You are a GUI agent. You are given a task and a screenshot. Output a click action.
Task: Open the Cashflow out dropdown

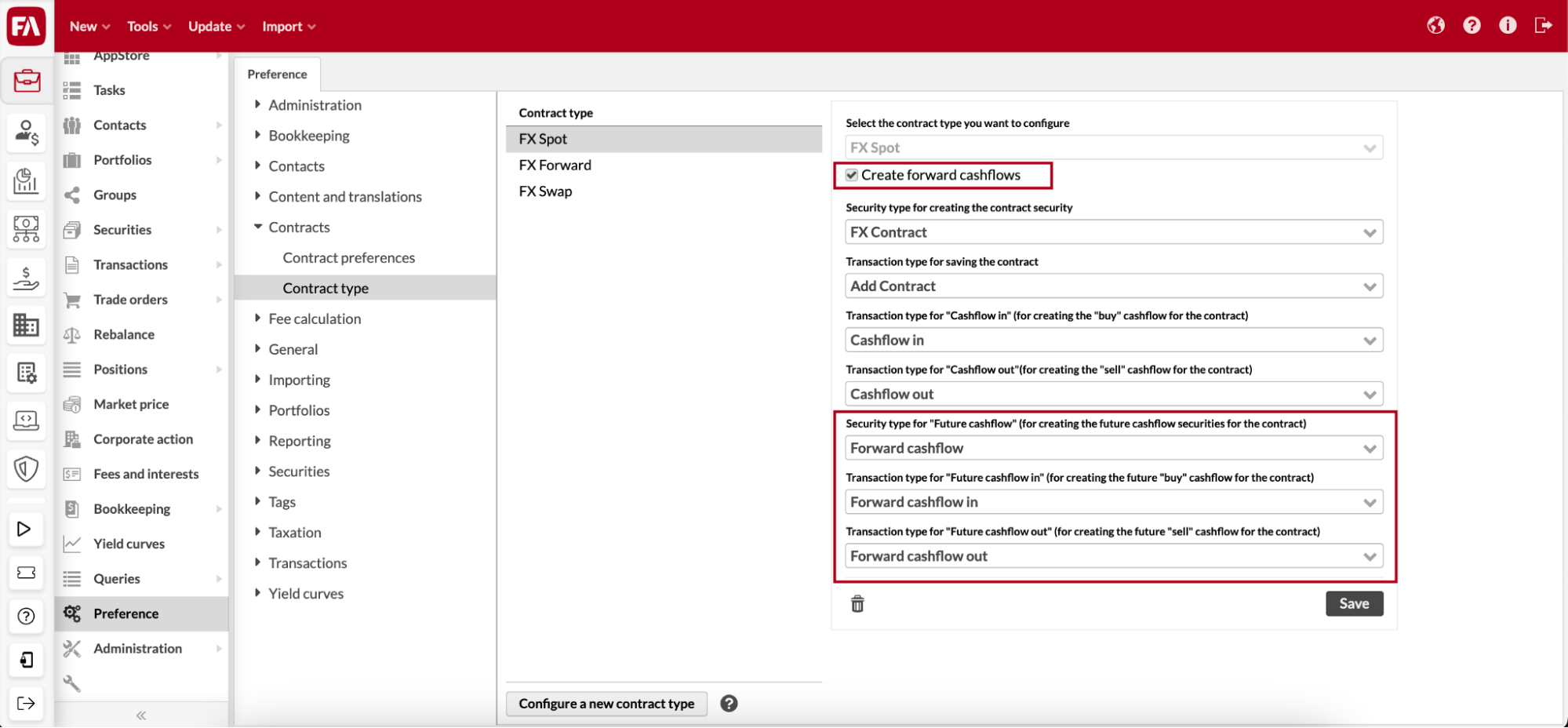coord(1114,394)
